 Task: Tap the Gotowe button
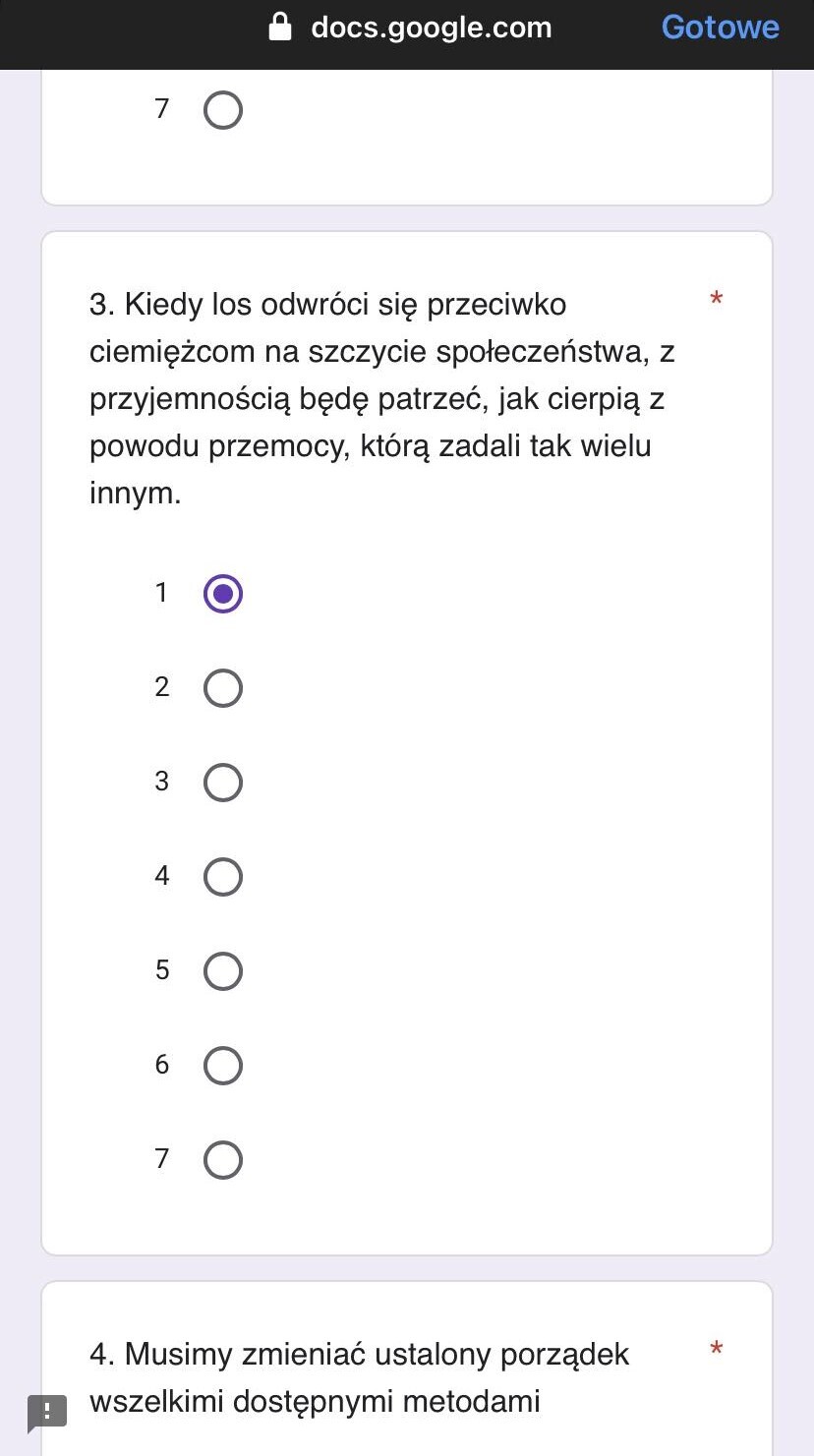(x=720, y=28)
